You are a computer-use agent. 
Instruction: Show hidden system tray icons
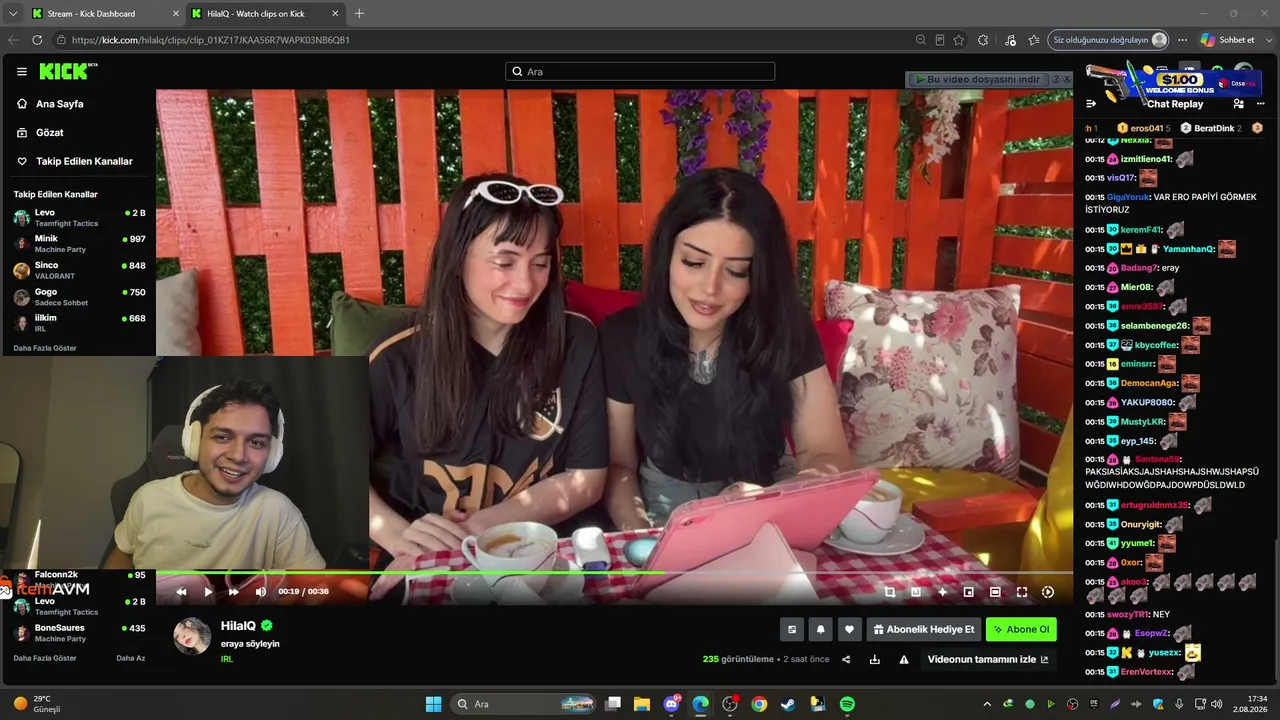point(987,704)
